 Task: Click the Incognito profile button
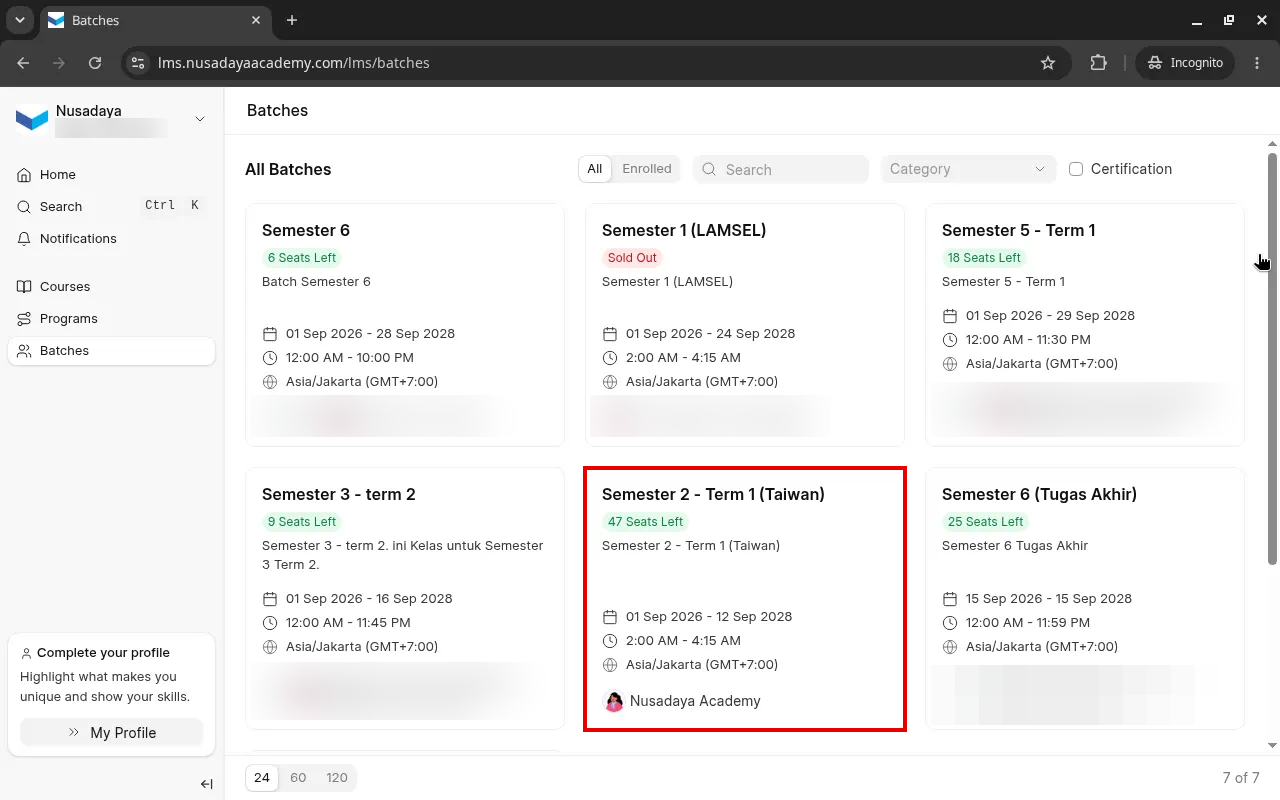1185,62
